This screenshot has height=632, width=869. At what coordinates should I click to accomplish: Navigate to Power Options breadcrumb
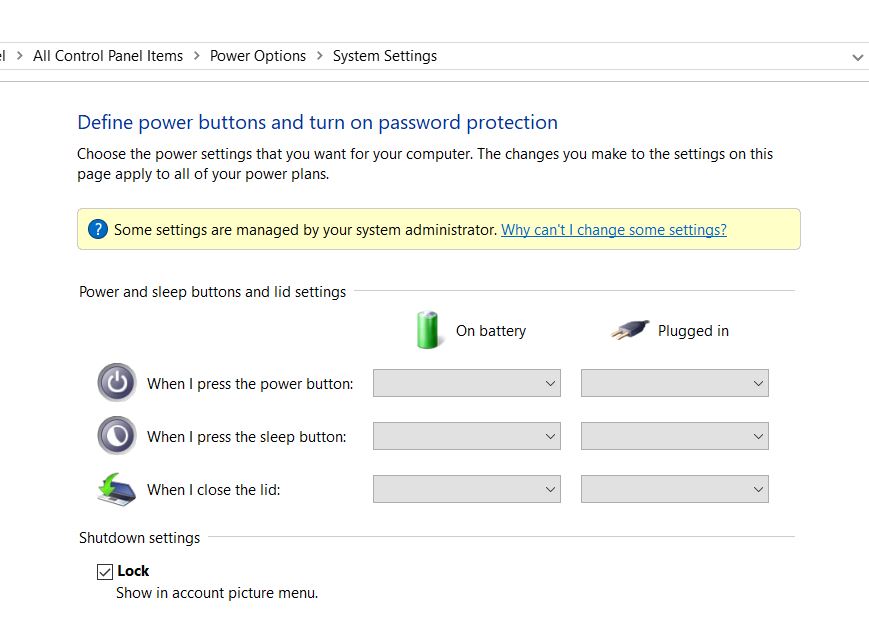coord(258,56)
